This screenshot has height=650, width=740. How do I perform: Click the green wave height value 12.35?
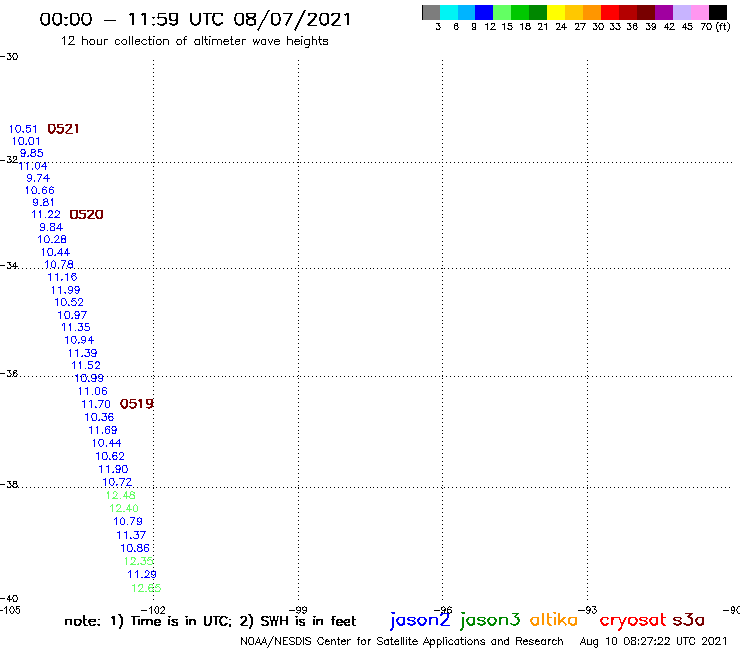pyautogui.click(x=138, y=562)
